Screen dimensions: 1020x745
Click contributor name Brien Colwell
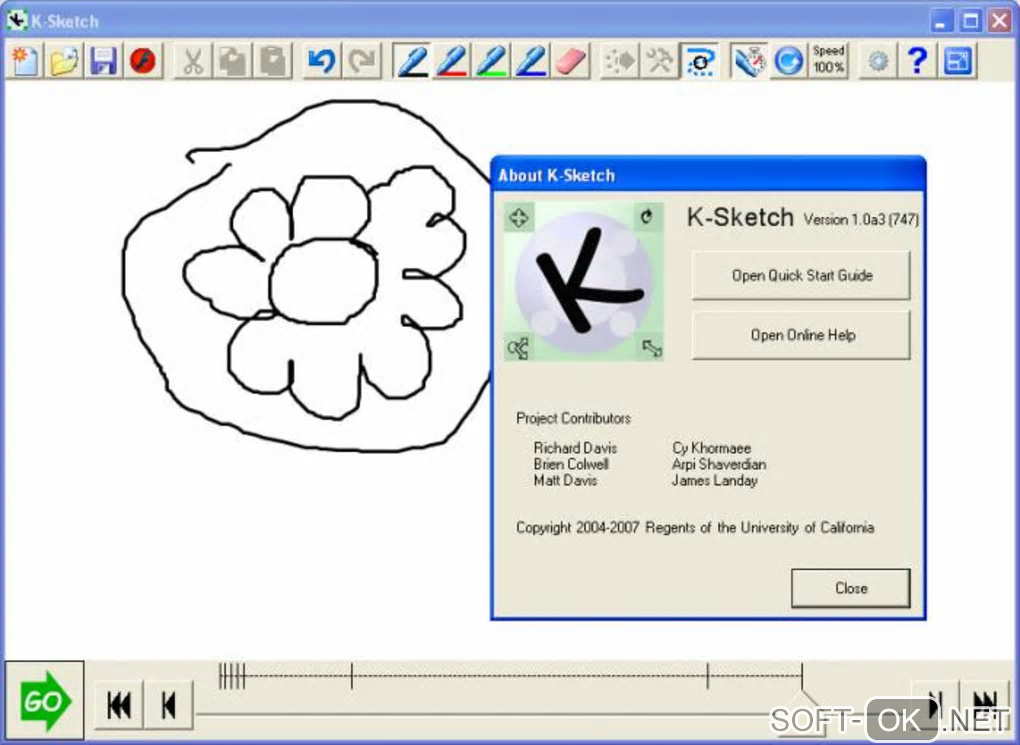(571, 464)
